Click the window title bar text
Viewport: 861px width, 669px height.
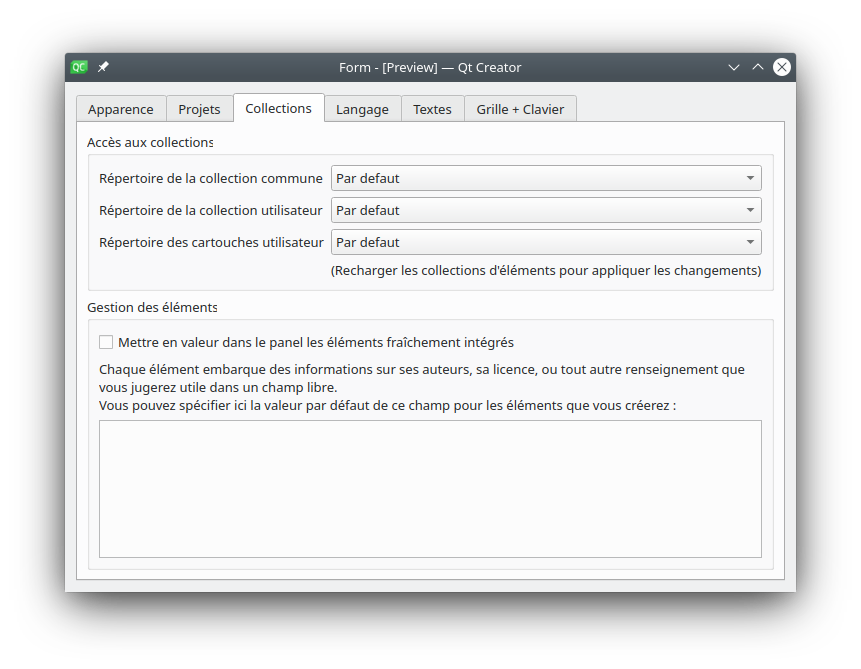(430, 67)
